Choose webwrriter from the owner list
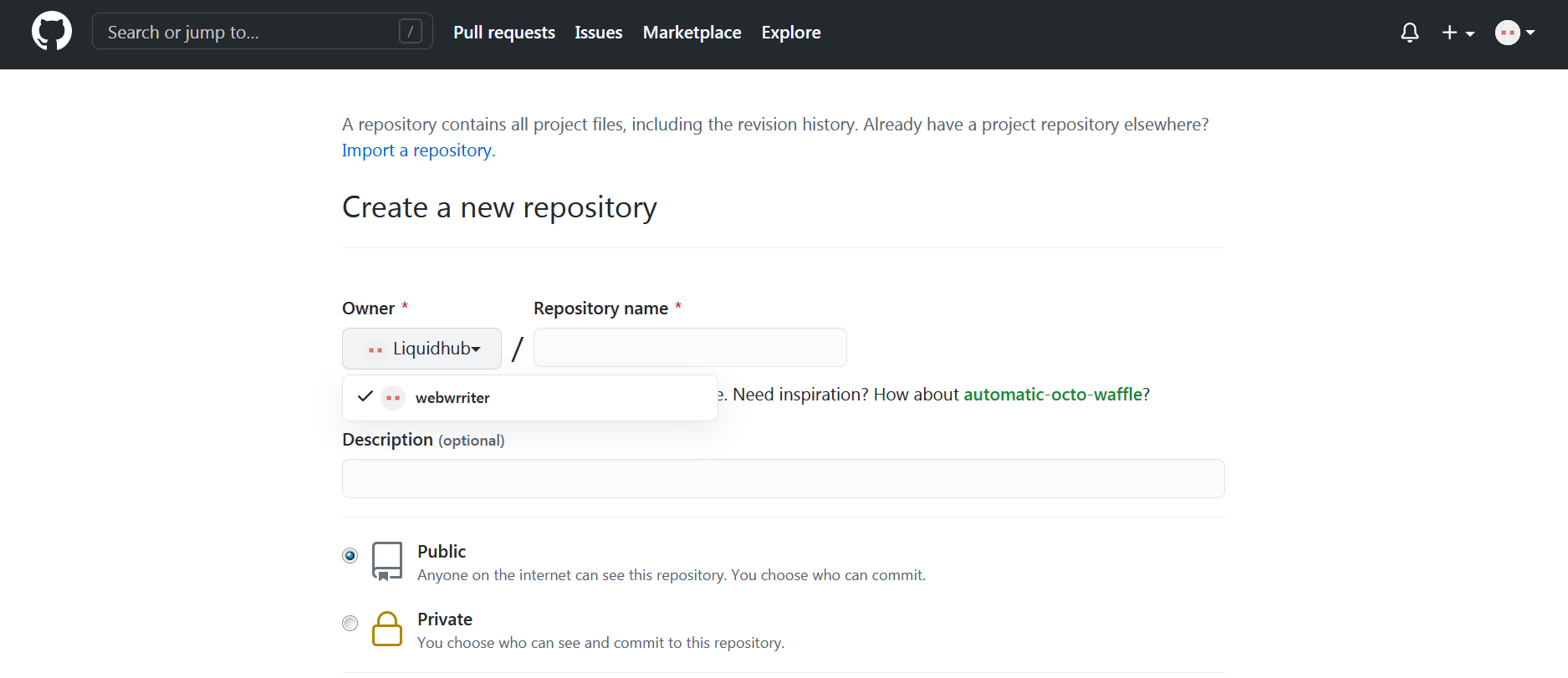This screenshot has height=678, width=1568. click(x=529, y=398)
